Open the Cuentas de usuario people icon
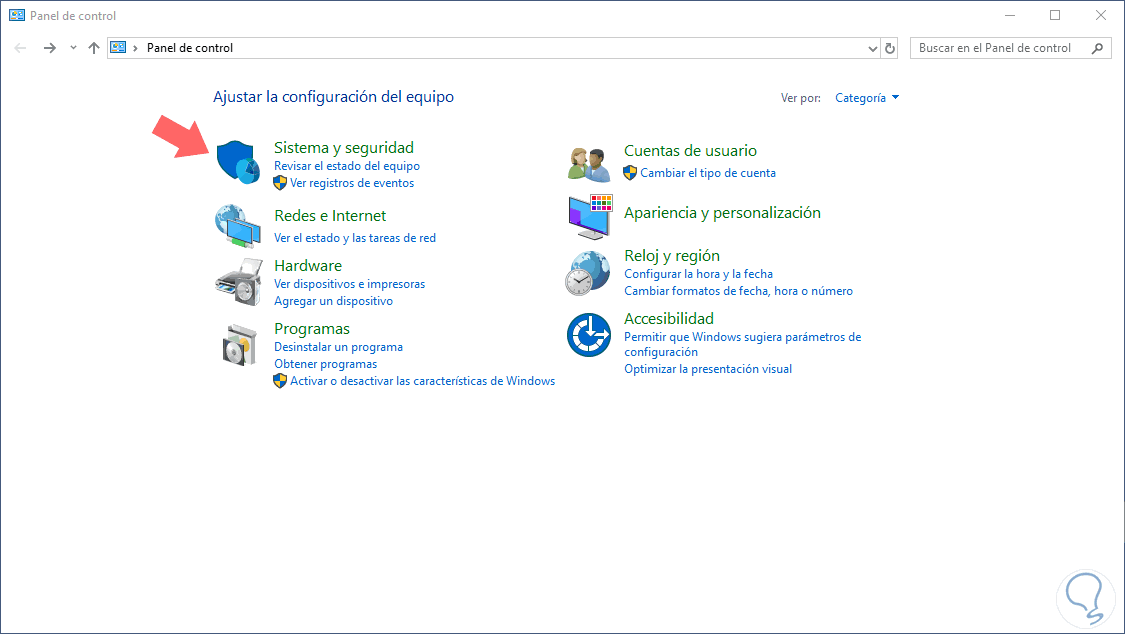 (x=588, y=164)
